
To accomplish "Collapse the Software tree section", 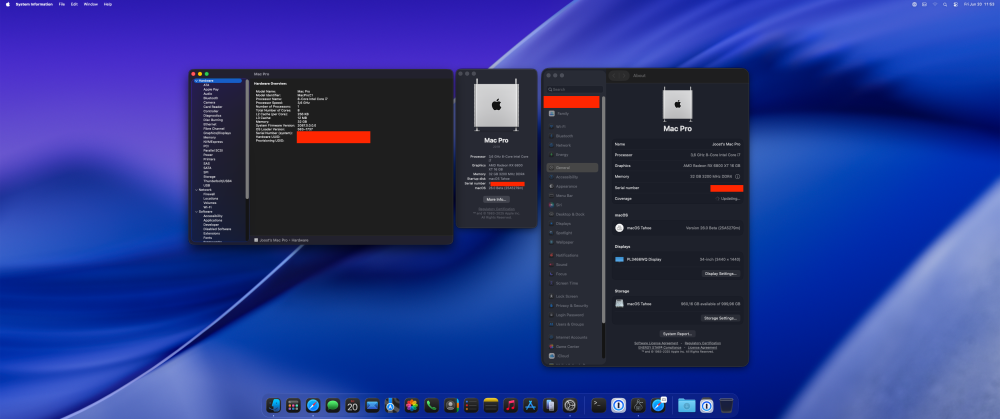I will 196,211.
